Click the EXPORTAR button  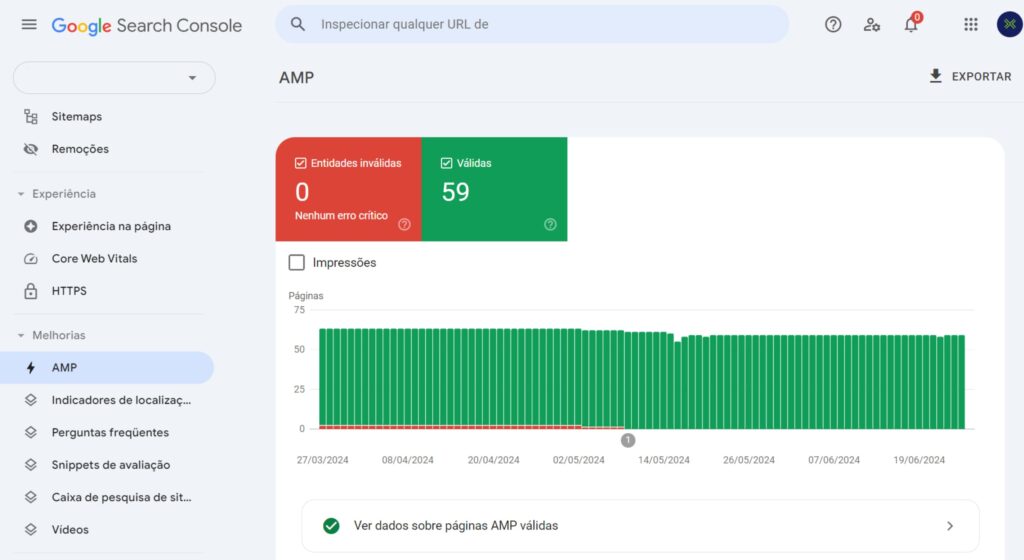tap(970, 76)
